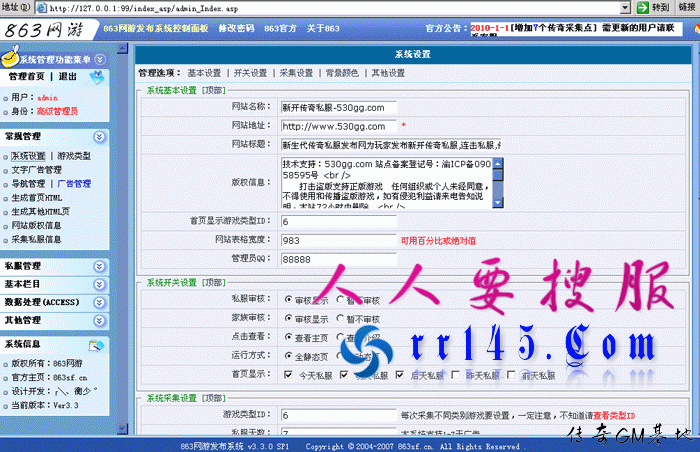Collapse the 常规管理 section
This screenshot has height=452, width=700.
(x=99, y=136)
